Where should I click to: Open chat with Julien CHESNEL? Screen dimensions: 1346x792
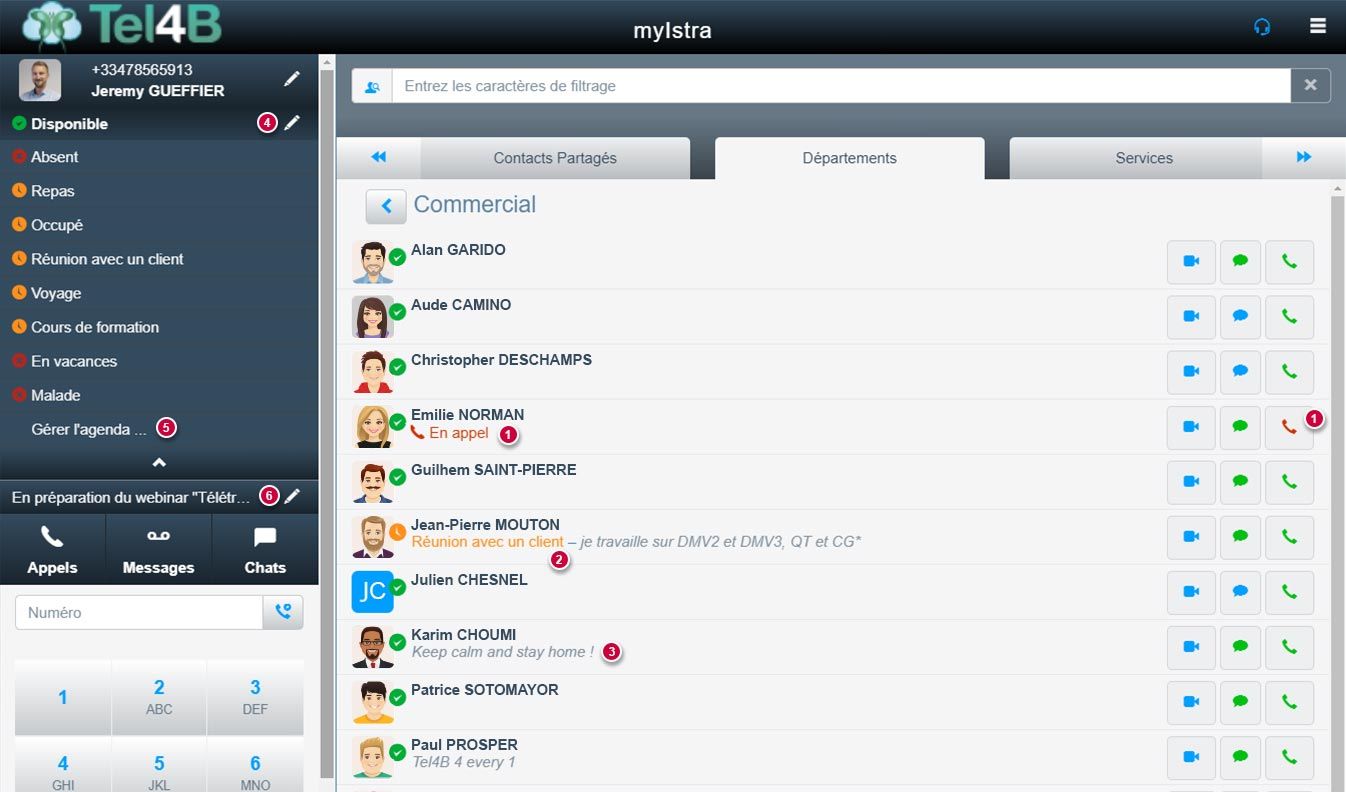pos(1240,592)
